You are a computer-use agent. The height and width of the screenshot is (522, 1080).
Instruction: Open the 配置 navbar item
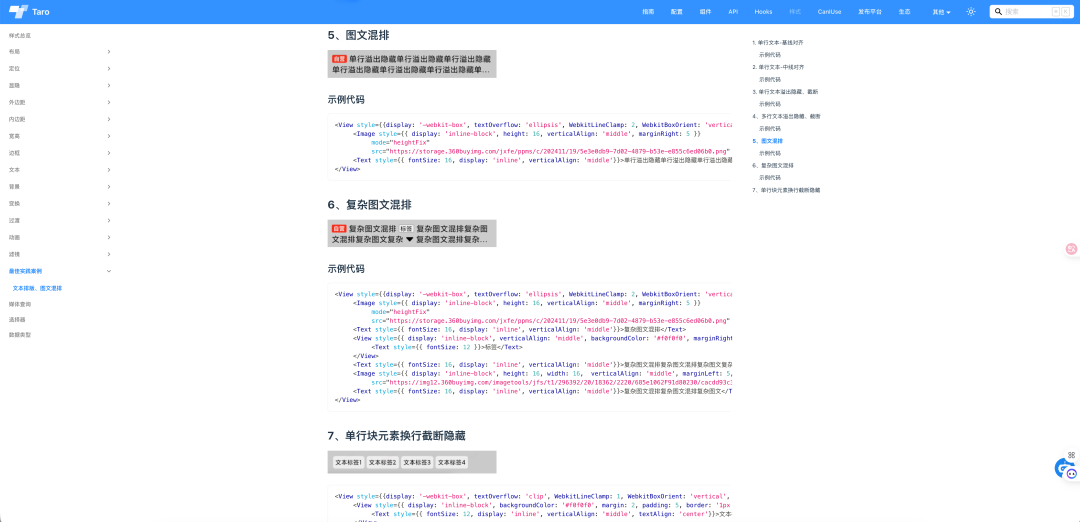(x=676, y=12)
